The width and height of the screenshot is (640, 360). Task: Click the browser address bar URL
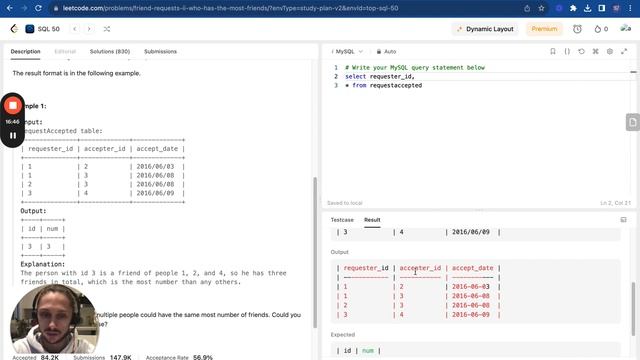coord(231,8)
